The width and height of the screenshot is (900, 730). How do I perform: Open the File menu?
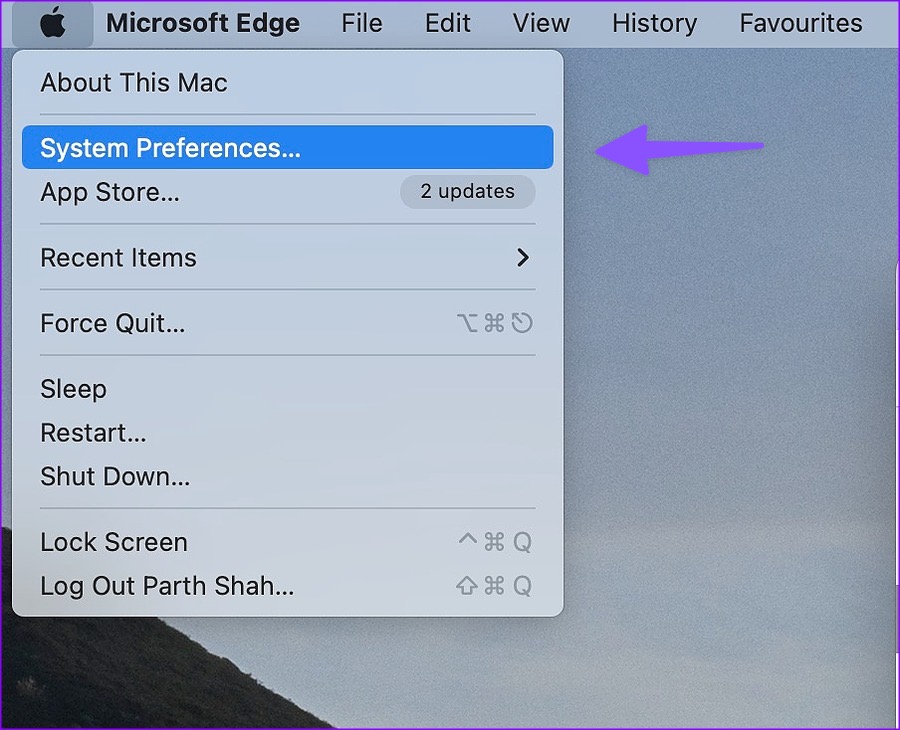tap(362, 24)
